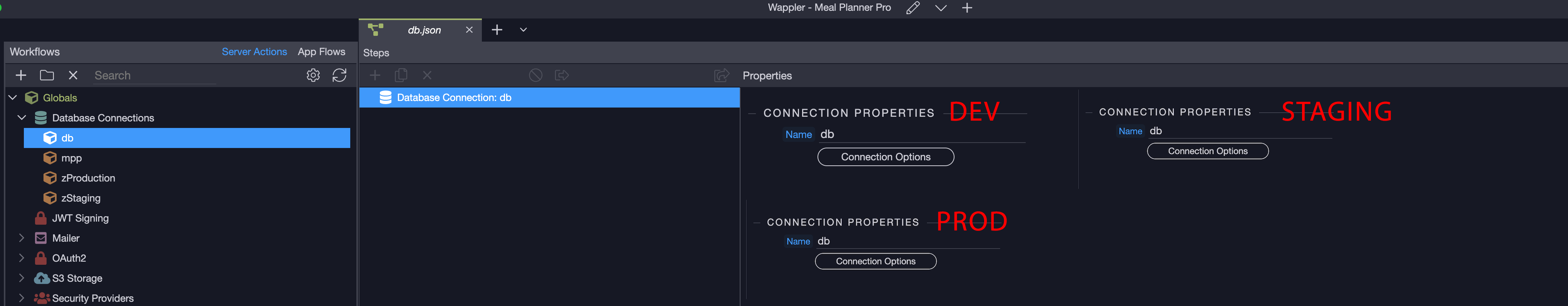Refresh the Workflows list
This screenshot has height=306, width=1568.
point(339,75)
